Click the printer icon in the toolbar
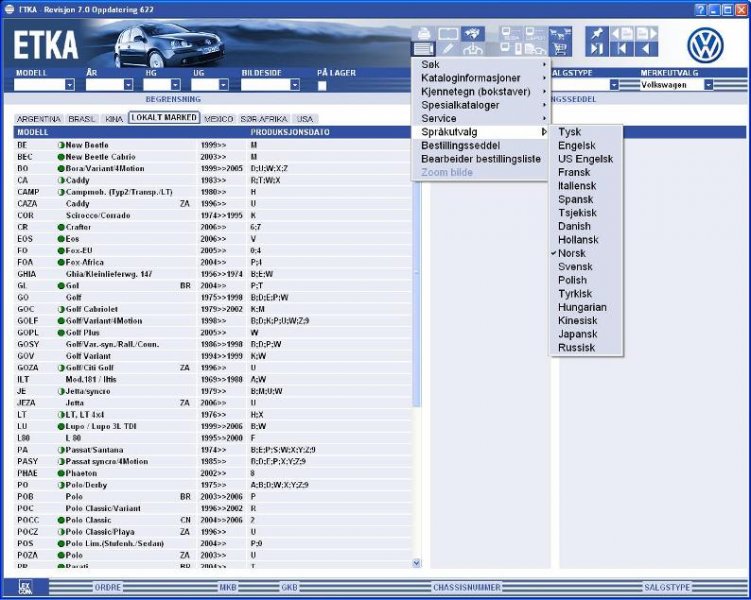This screenshot has width=751, height=600. click(x=423, y=32)
